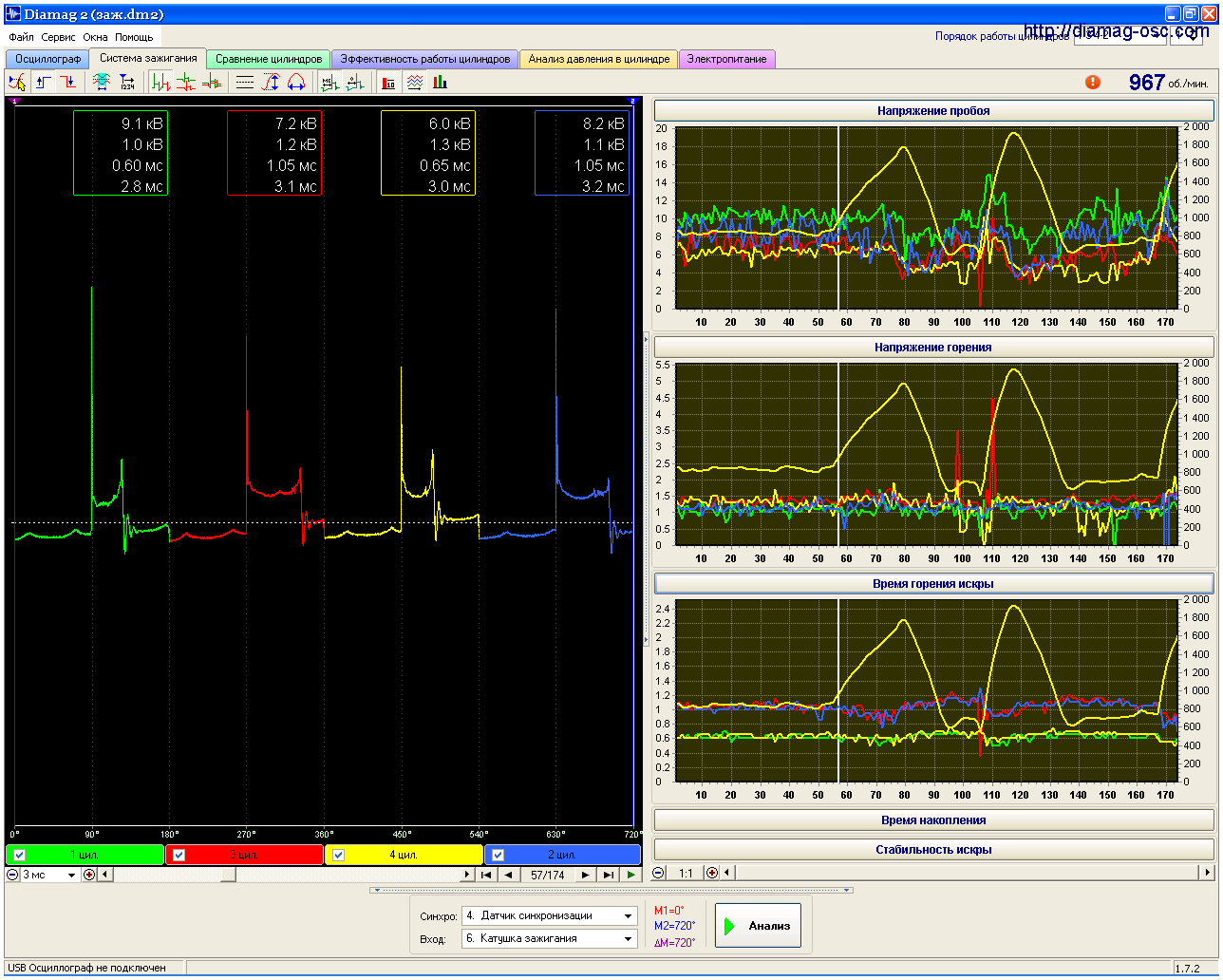Click the red bar '10' icon

coord(388,83)
